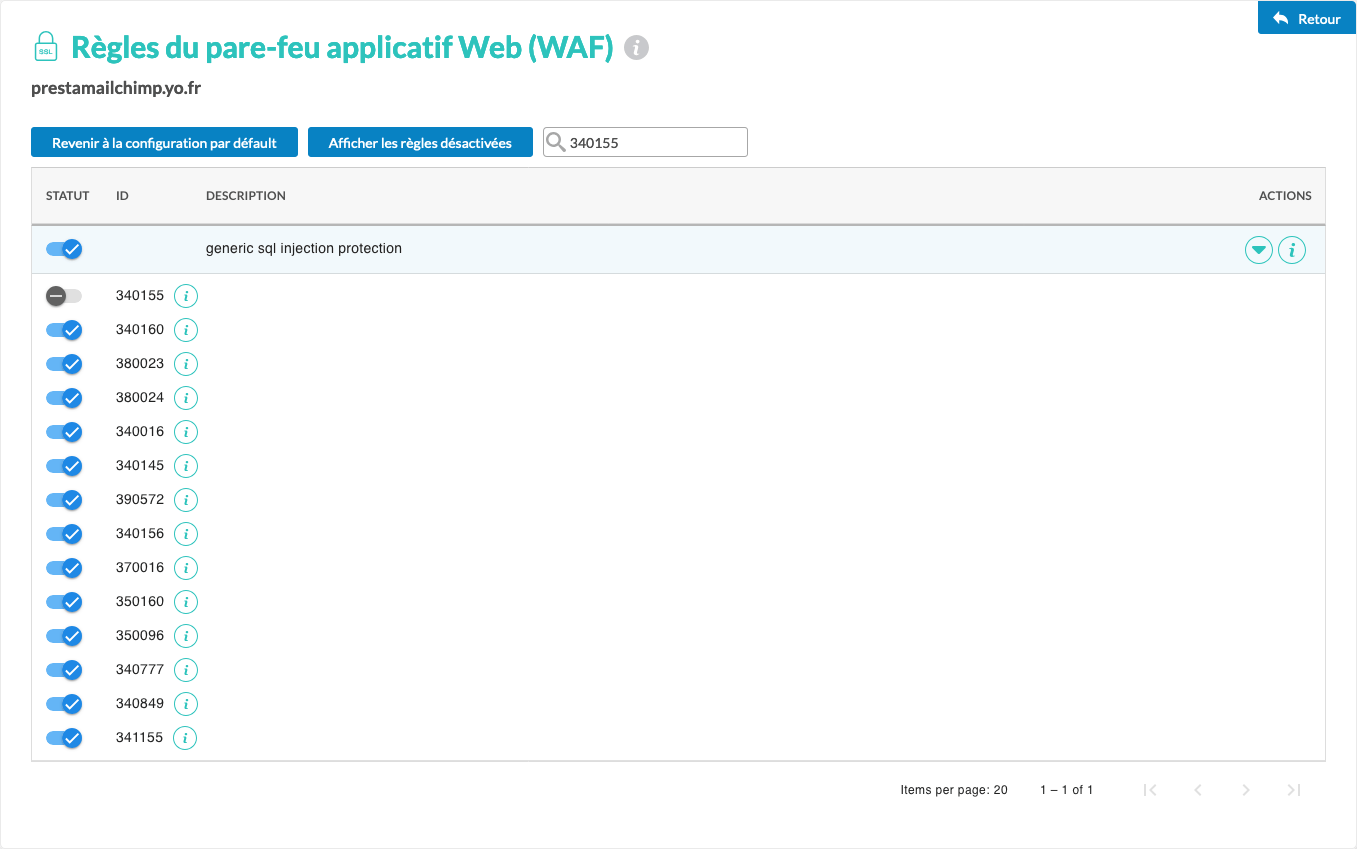Open info for rule 340145
The height and width of the screenshot is (849, 1357).
point(186,466)
